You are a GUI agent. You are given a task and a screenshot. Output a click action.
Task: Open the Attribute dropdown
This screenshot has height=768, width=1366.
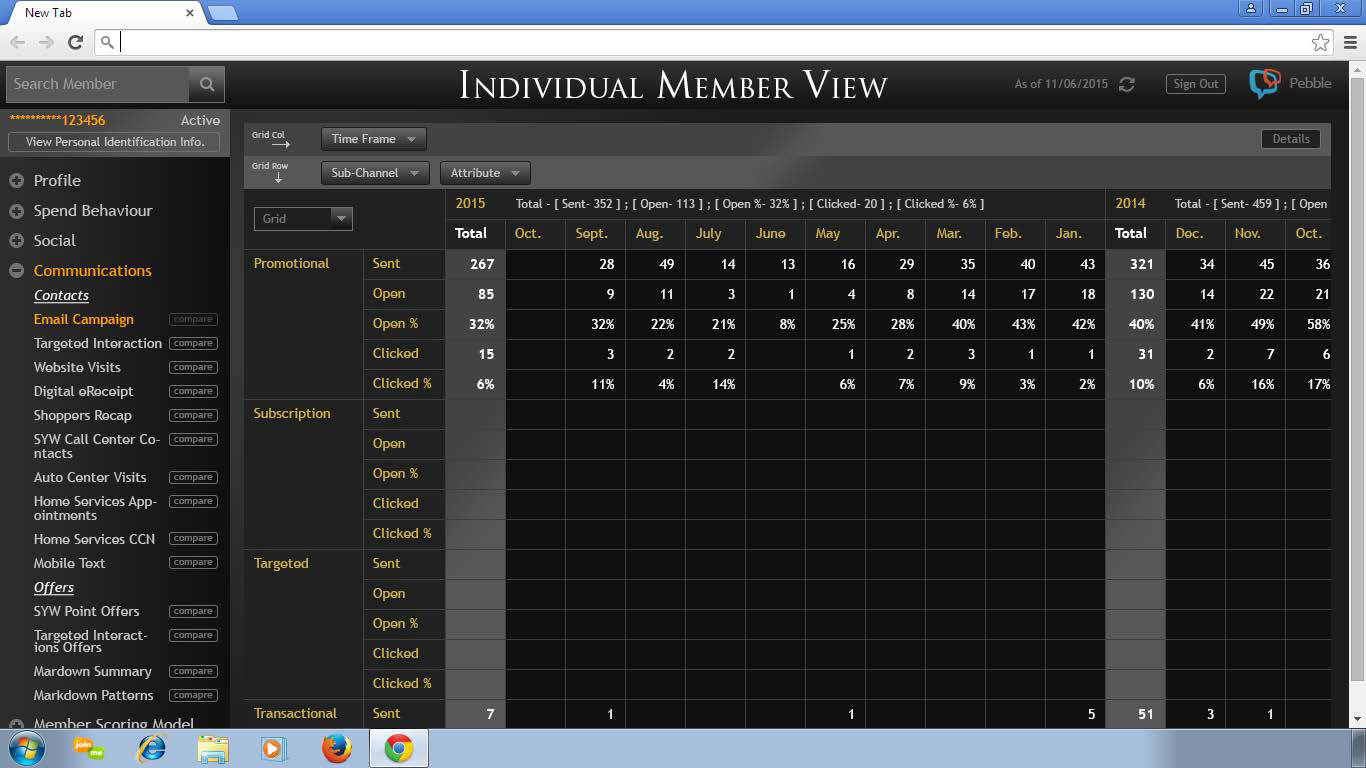click(485, 173)
